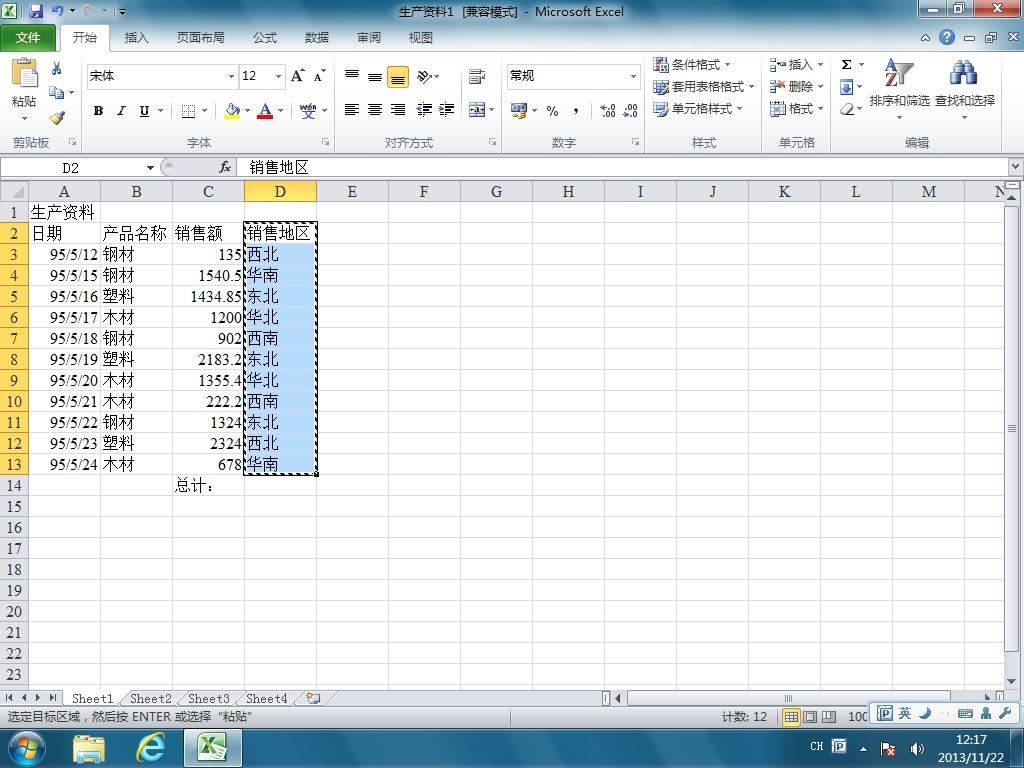Toggle Italic formatting
This screenshot has width=1024, height=768.
click(x=121, y=110)
